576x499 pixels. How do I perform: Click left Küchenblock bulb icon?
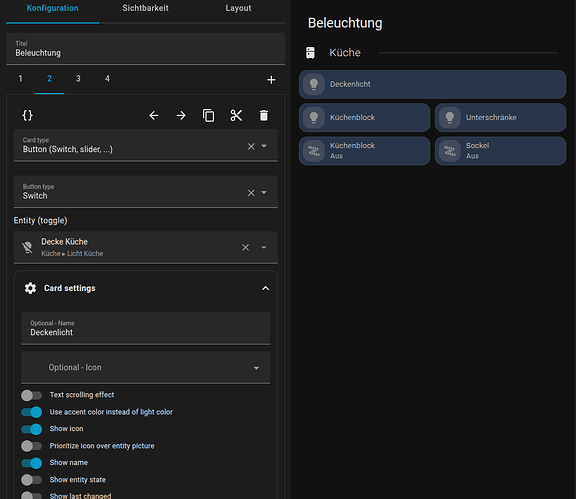point(314,118)
